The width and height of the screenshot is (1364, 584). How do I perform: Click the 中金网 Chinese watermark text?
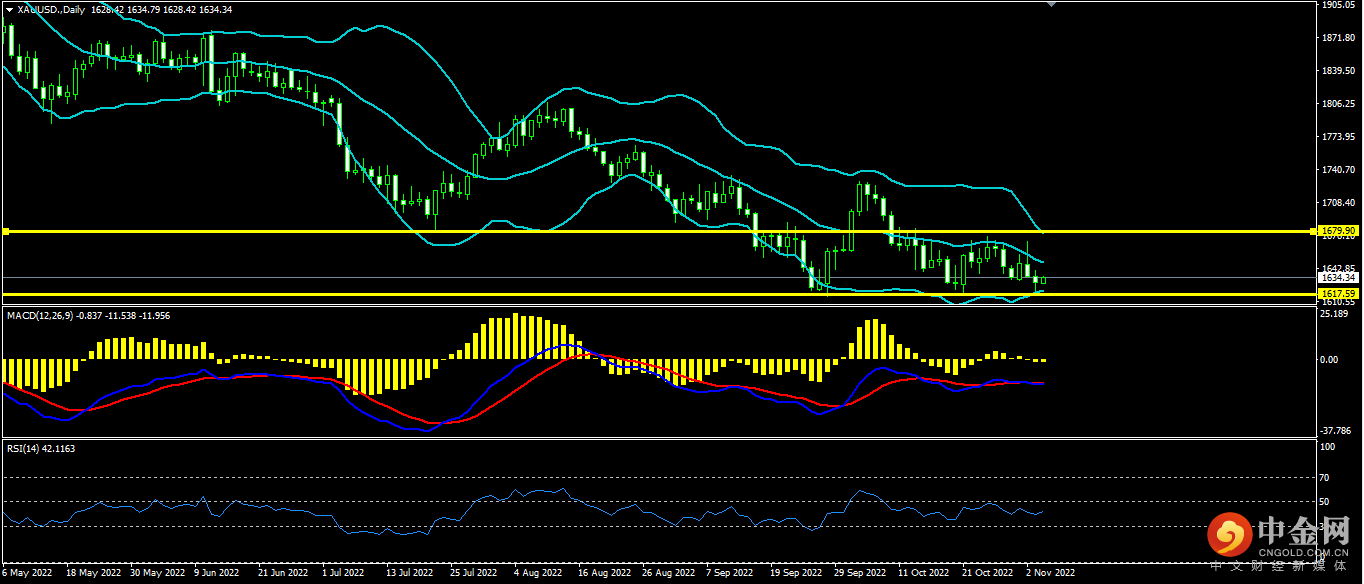(x=1305, y=528)
